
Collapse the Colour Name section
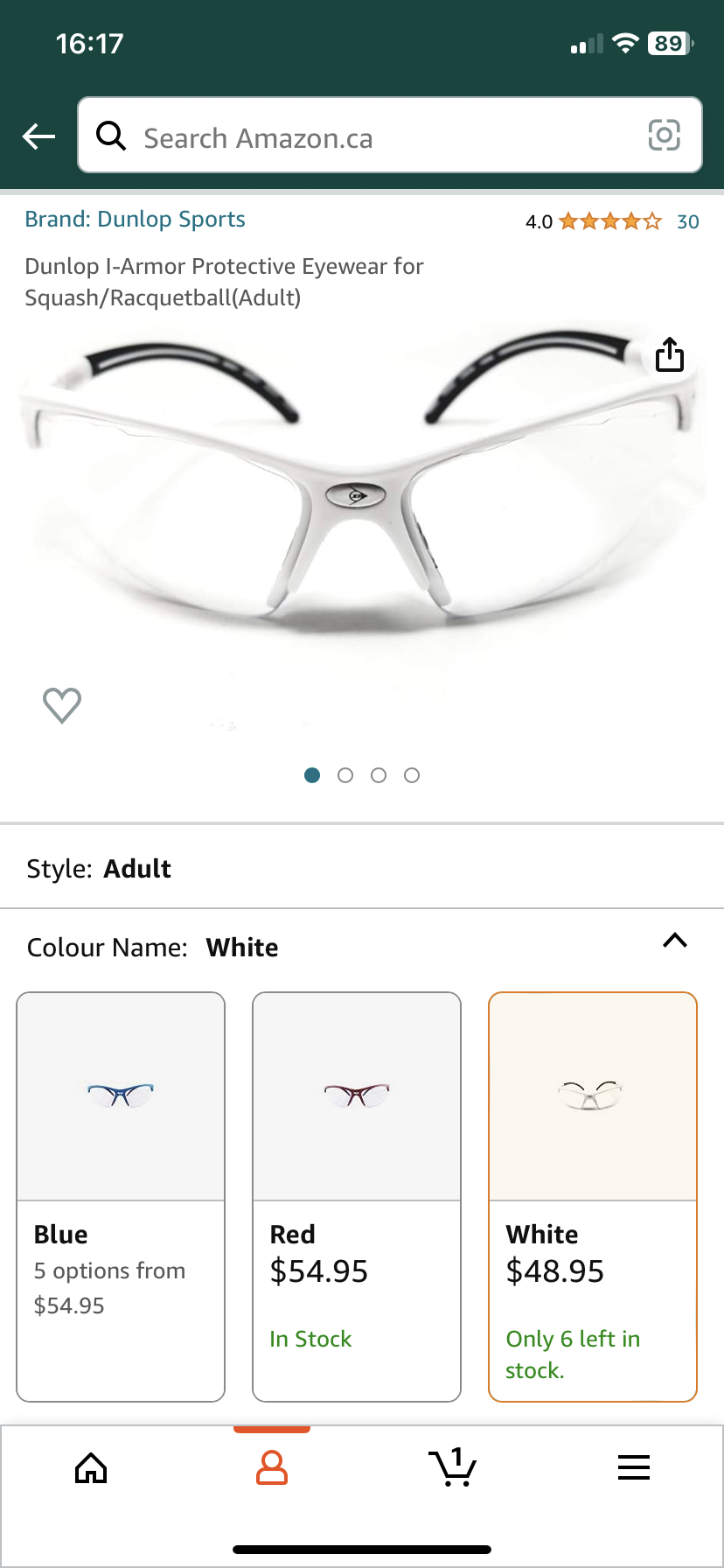point(675,941)
